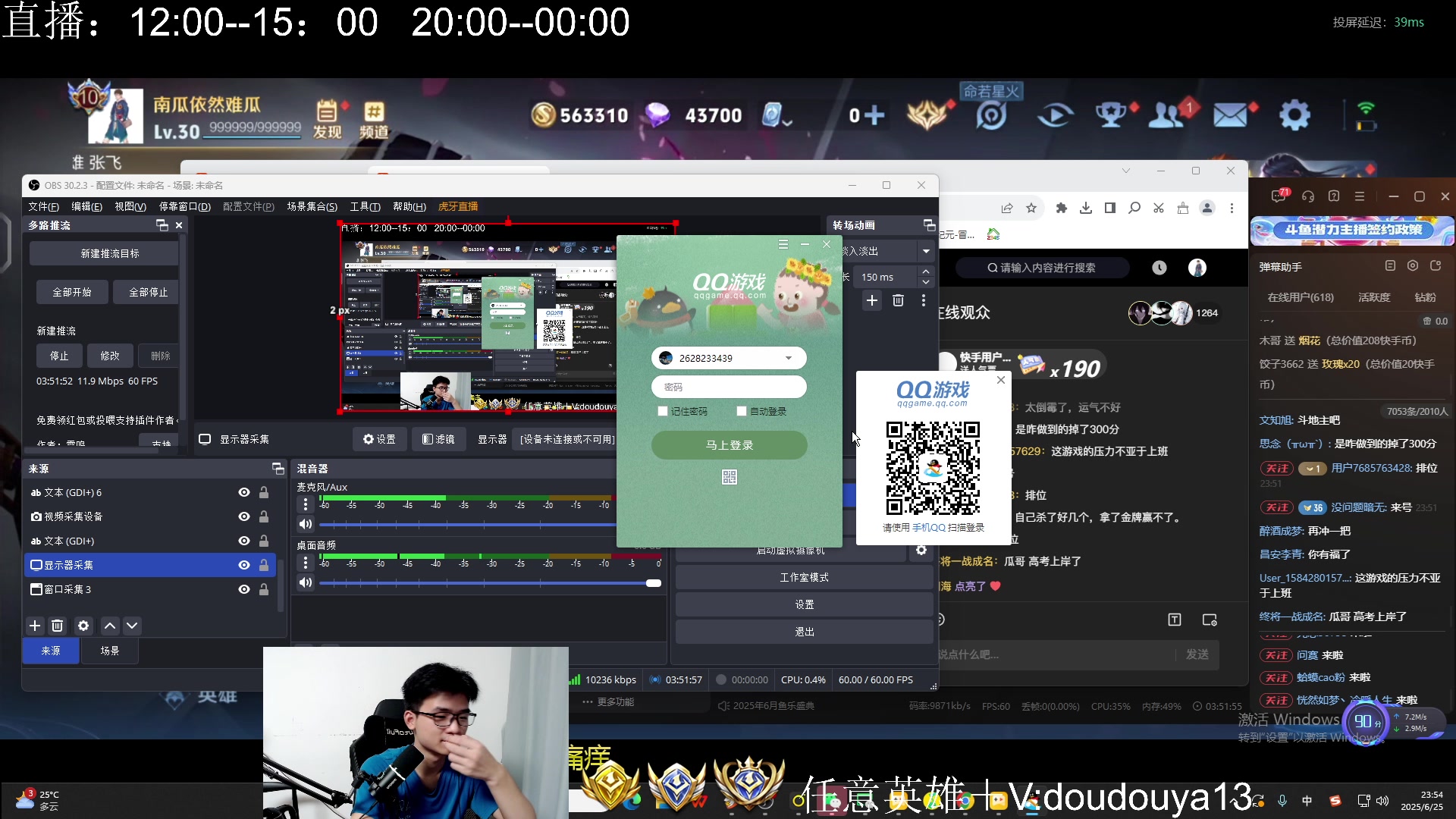This screenshot has height=819, width=1456.
Task: Open browser downloads icon
Action: point(1086,208)
